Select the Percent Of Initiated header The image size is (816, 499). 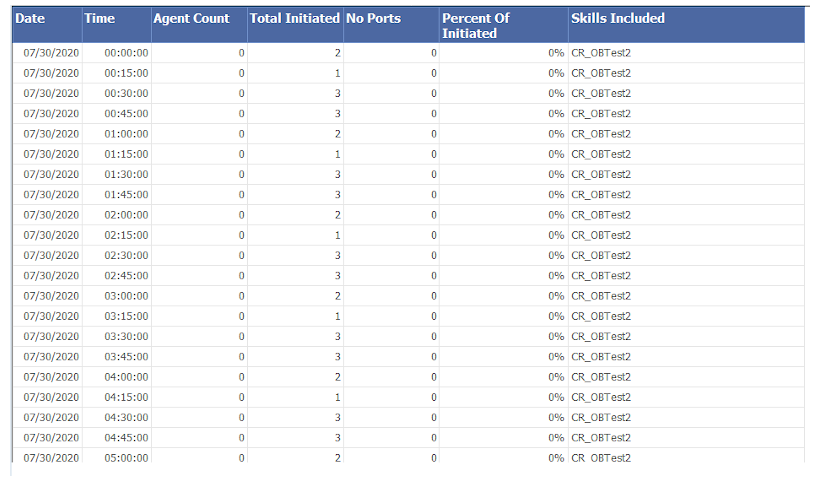pyautogui.click(x=504, y=25)
